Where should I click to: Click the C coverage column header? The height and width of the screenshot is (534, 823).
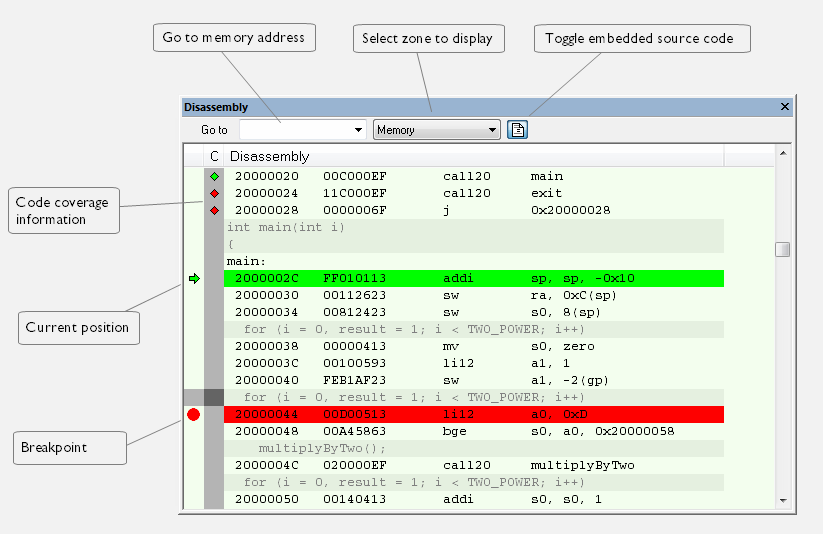[214, 156]
